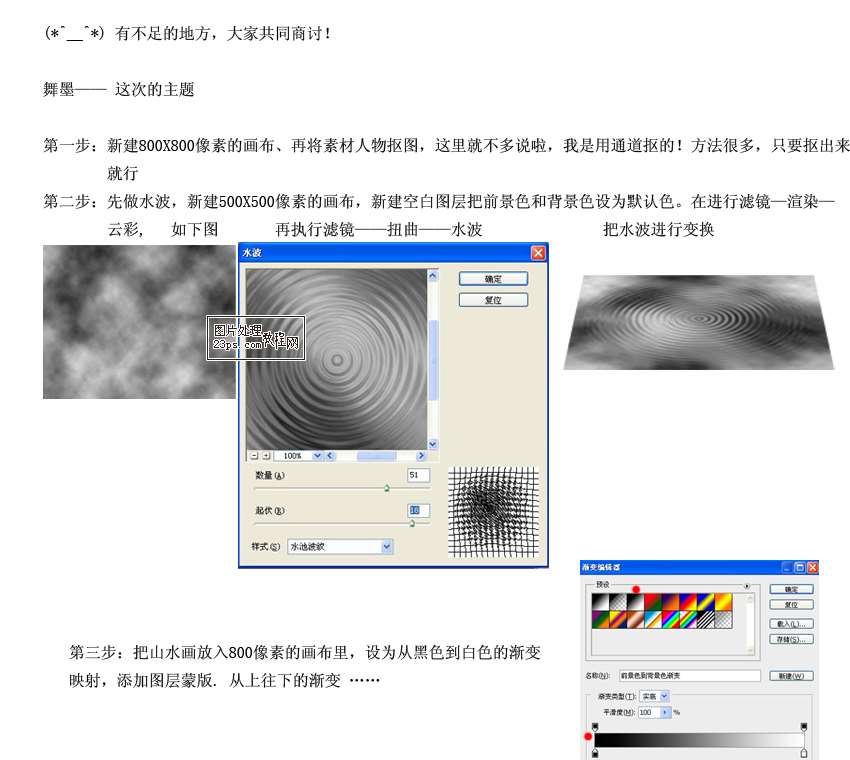
Task: Minimize the 渐变编辑器 window
Action: 787,568
